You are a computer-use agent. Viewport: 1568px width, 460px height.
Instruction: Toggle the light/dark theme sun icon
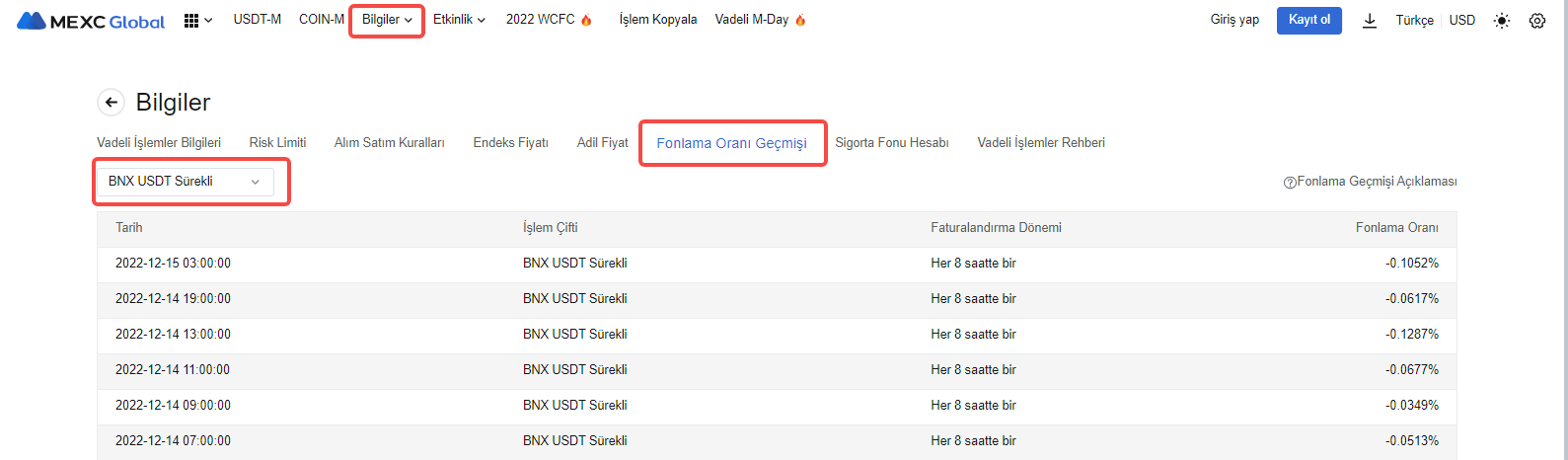[1502, 21]
